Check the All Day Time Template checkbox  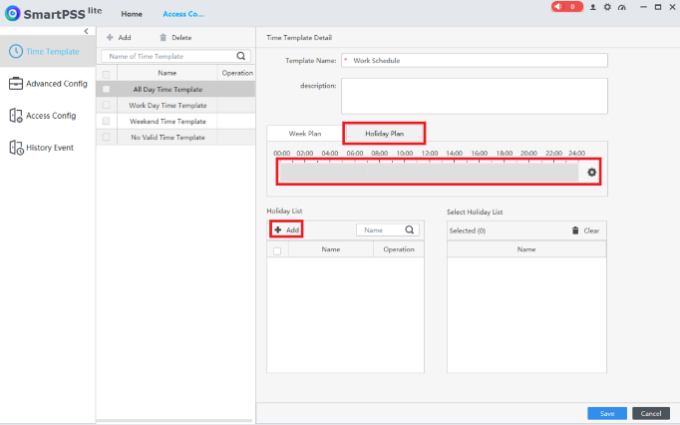pos(106,89)
